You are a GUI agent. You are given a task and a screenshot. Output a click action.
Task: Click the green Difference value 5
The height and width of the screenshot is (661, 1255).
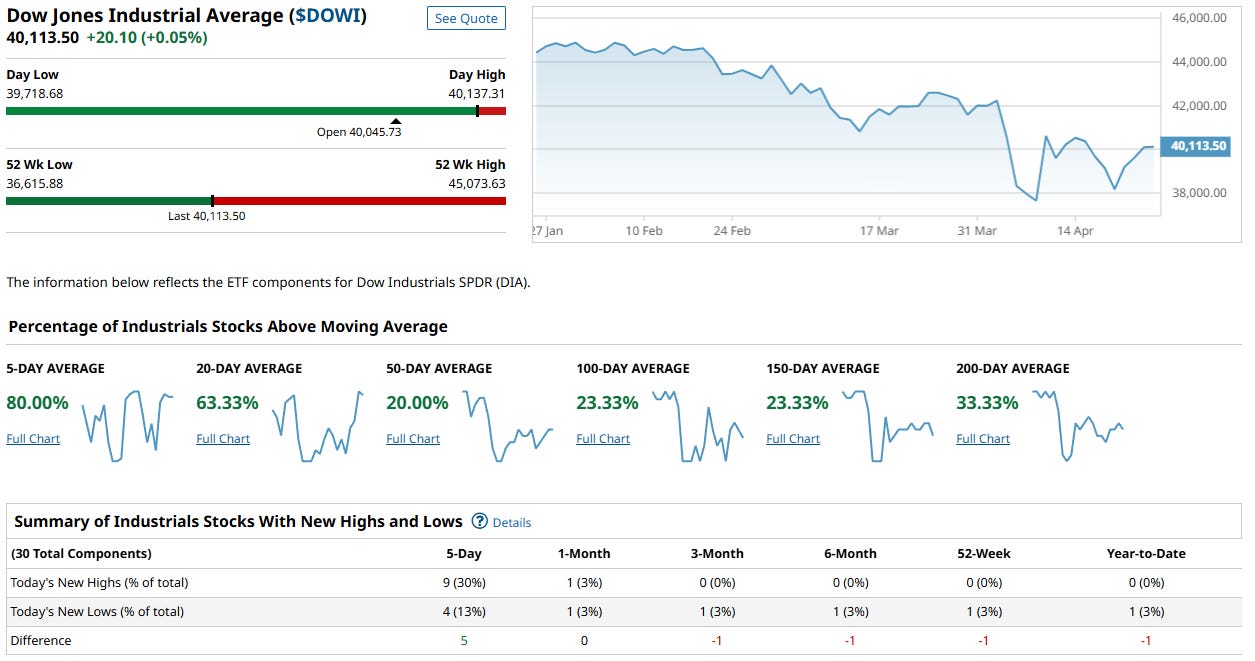[x=464, y=640]
